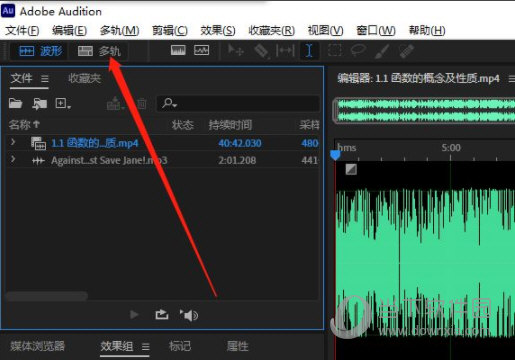
Task: Expand the 1.1 函数的..质.mp4 file row
Action: pyautogui.click(x=13, y=142)
